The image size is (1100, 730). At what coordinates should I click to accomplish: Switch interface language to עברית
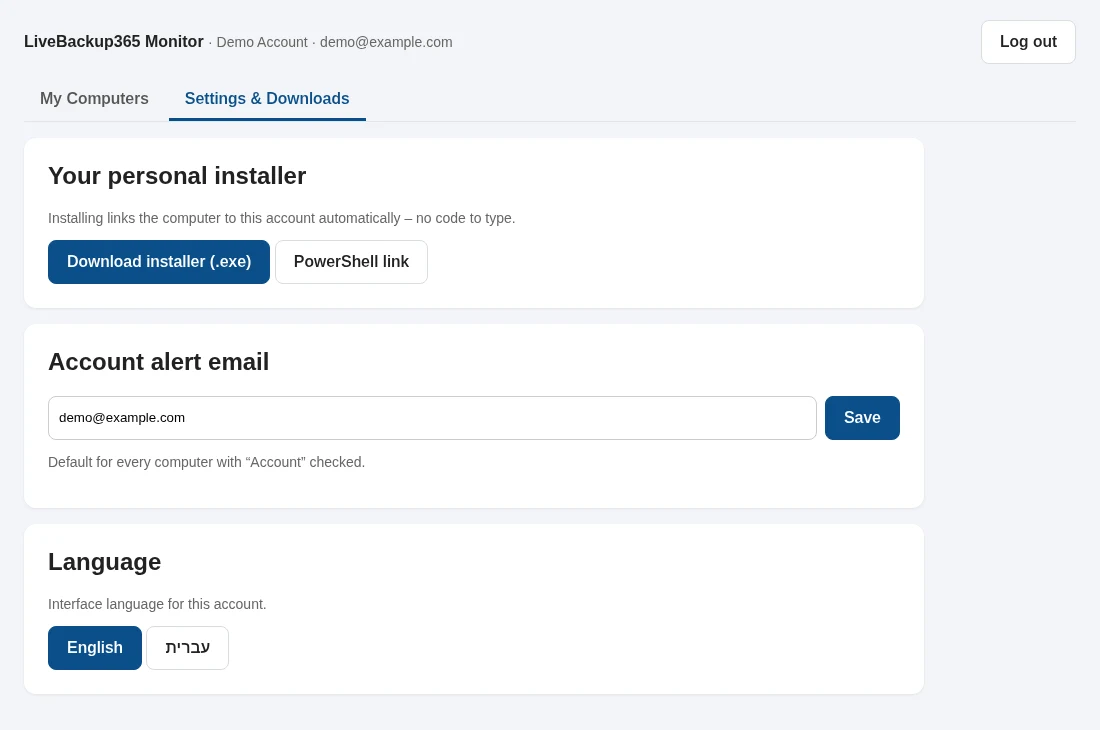point(187,648)
